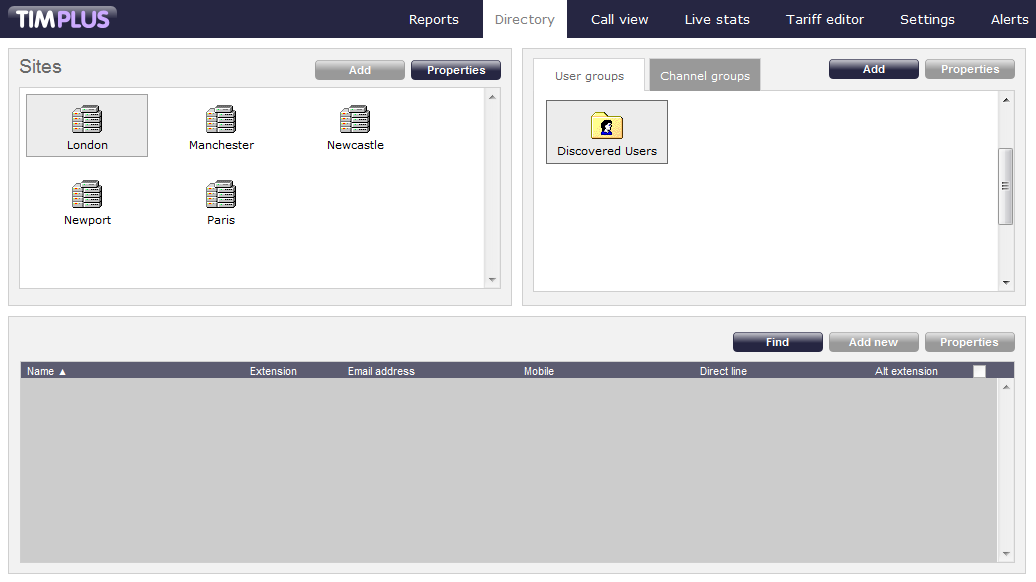
Task: Select the Manchester site icon
Action: [221, 121]
